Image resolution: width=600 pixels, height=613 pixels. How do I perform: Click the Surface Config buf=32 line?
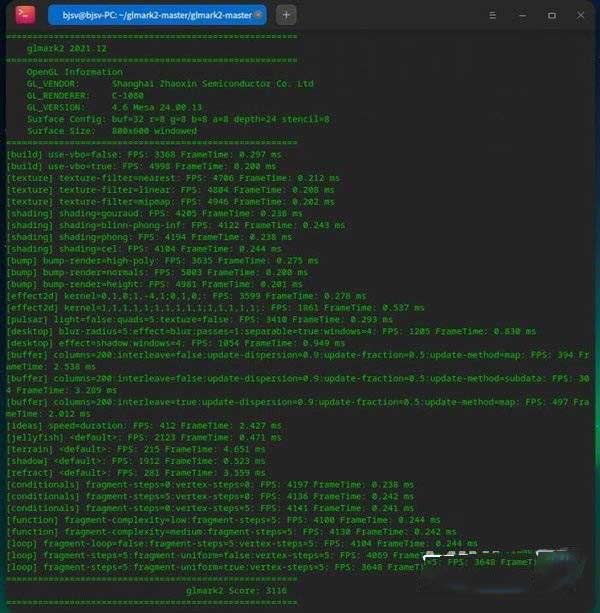[178, 119]
